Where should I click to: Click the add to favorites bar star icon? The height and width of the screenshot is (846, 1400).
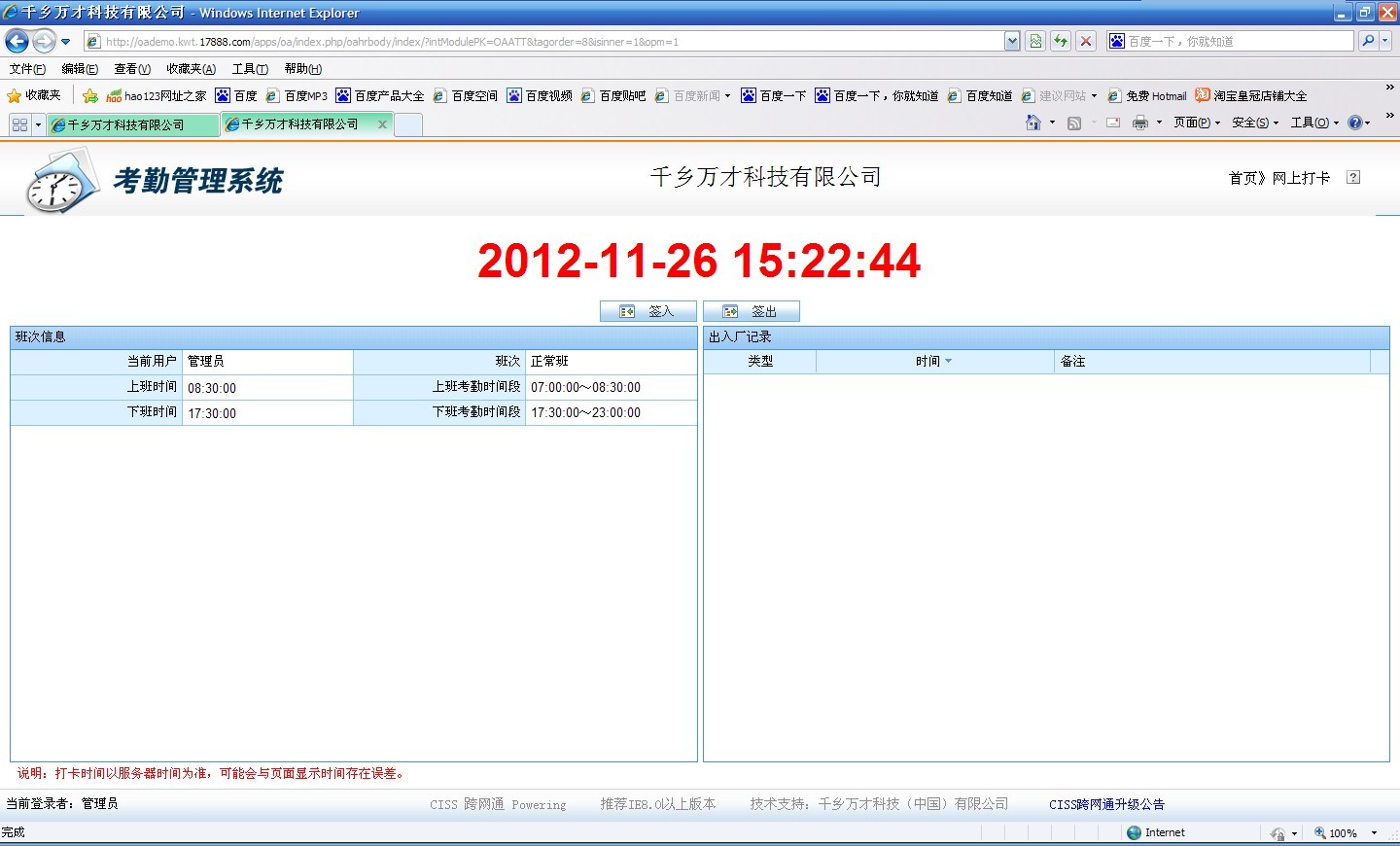tap(90, 95)
